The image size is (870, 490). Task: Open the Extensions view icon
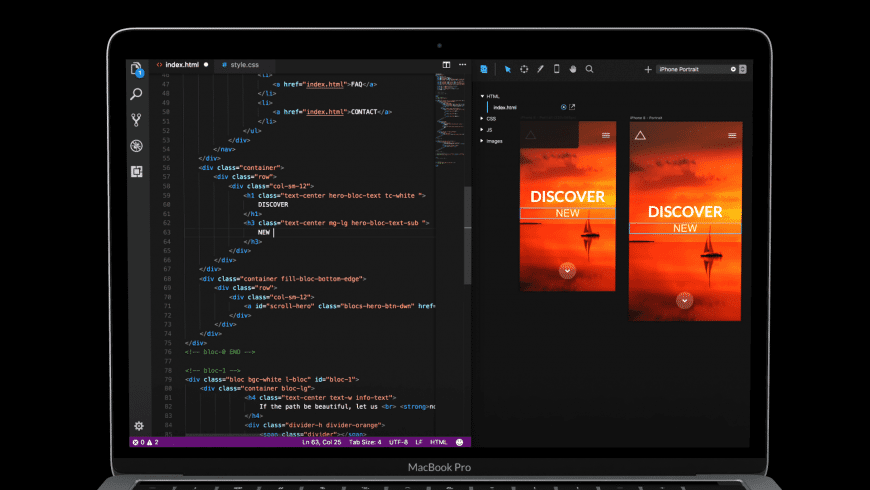[x=137, y=171]
